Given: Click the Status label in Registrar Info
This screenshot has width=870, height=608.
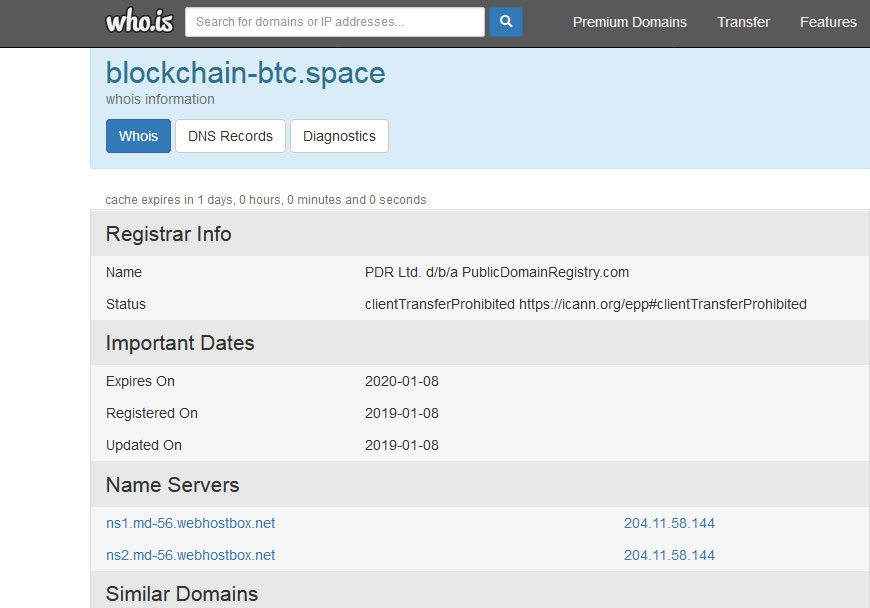Looking at the screenshot, I should (126, 305).
